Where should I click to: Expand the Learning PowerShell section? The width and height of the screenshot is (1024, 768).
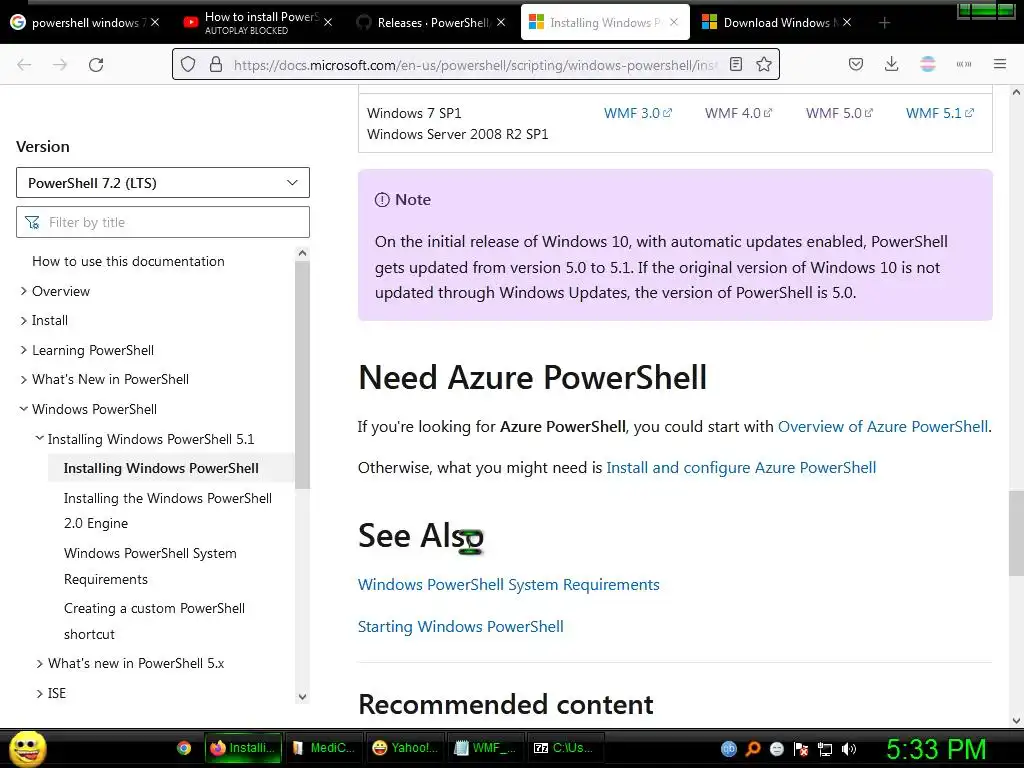(24, 350)
